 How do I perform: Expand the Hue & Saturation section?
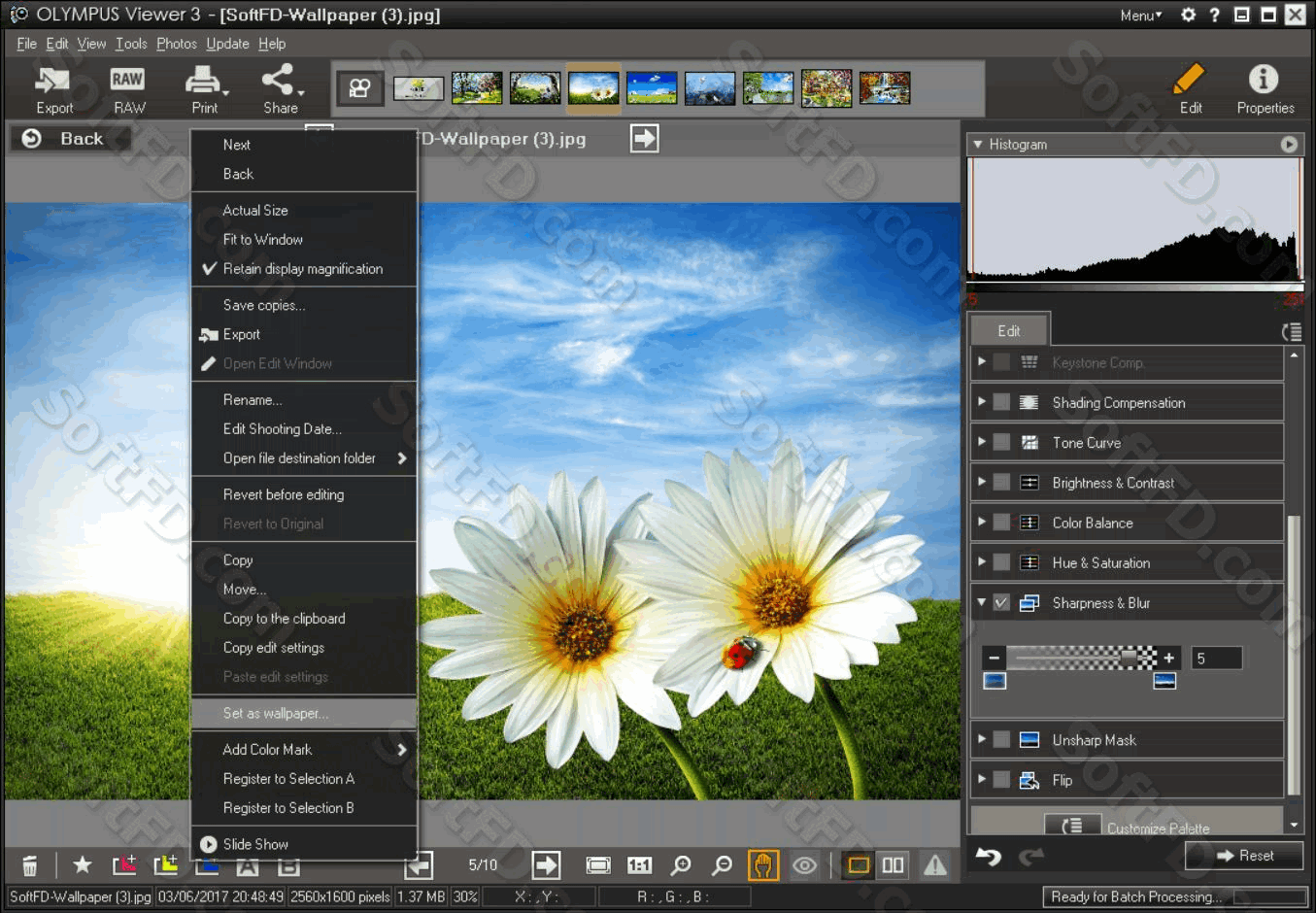pos(982,561)
